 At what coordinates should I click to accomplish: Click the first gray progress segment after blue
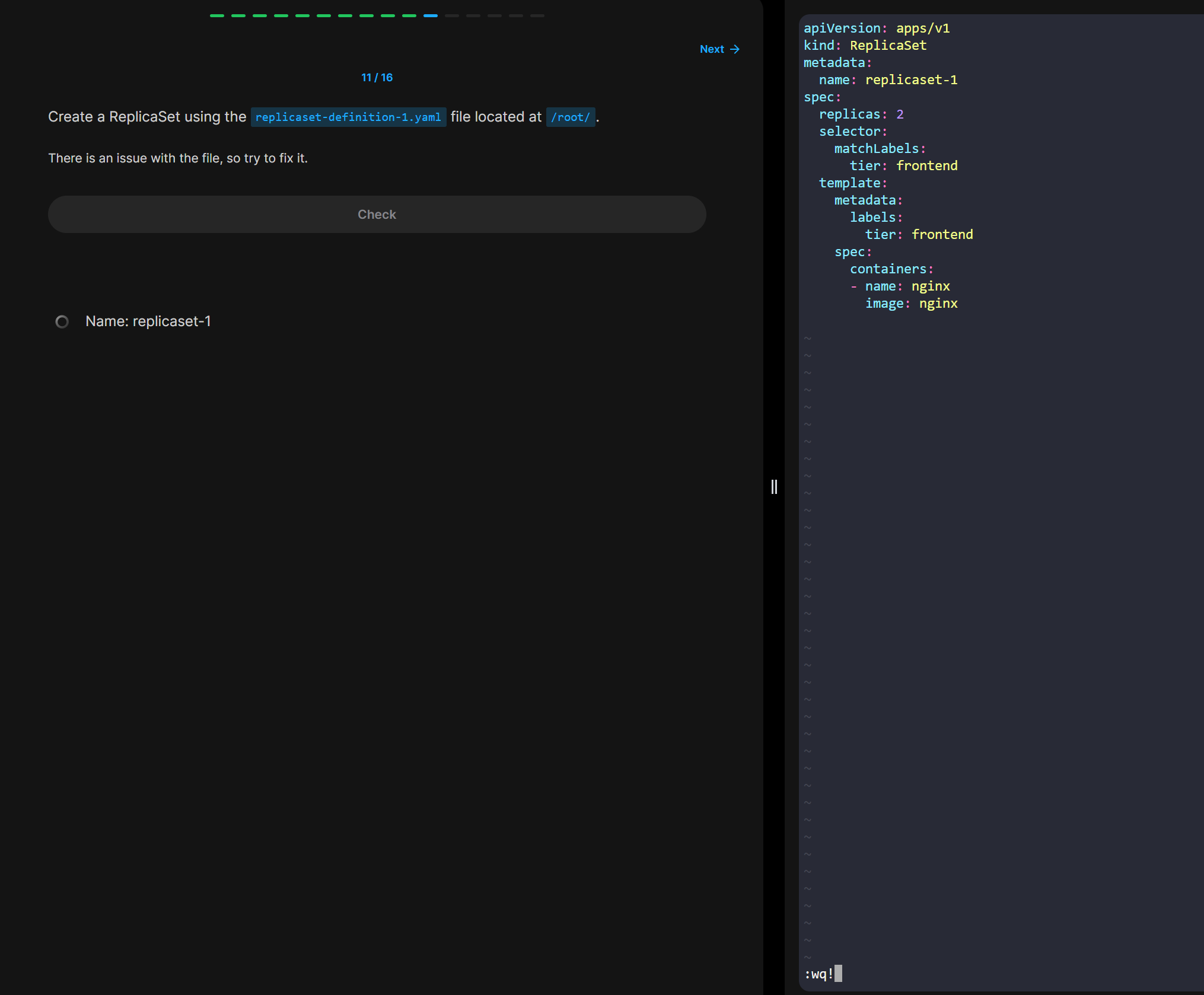pyautogui.click(x=452, y=15)
